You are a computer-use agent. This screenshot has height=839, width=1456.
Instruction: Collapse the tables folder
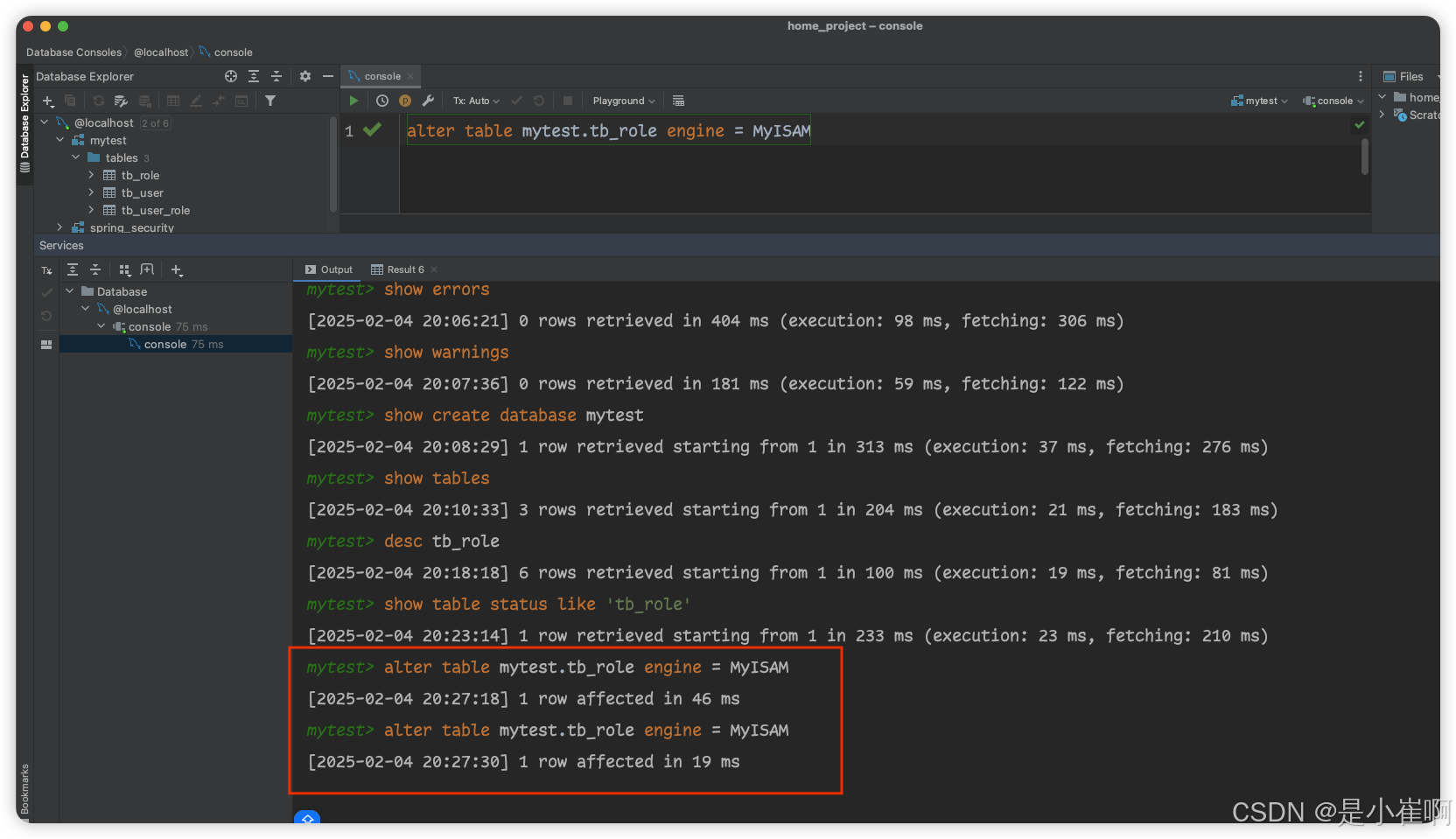[76, 157]
